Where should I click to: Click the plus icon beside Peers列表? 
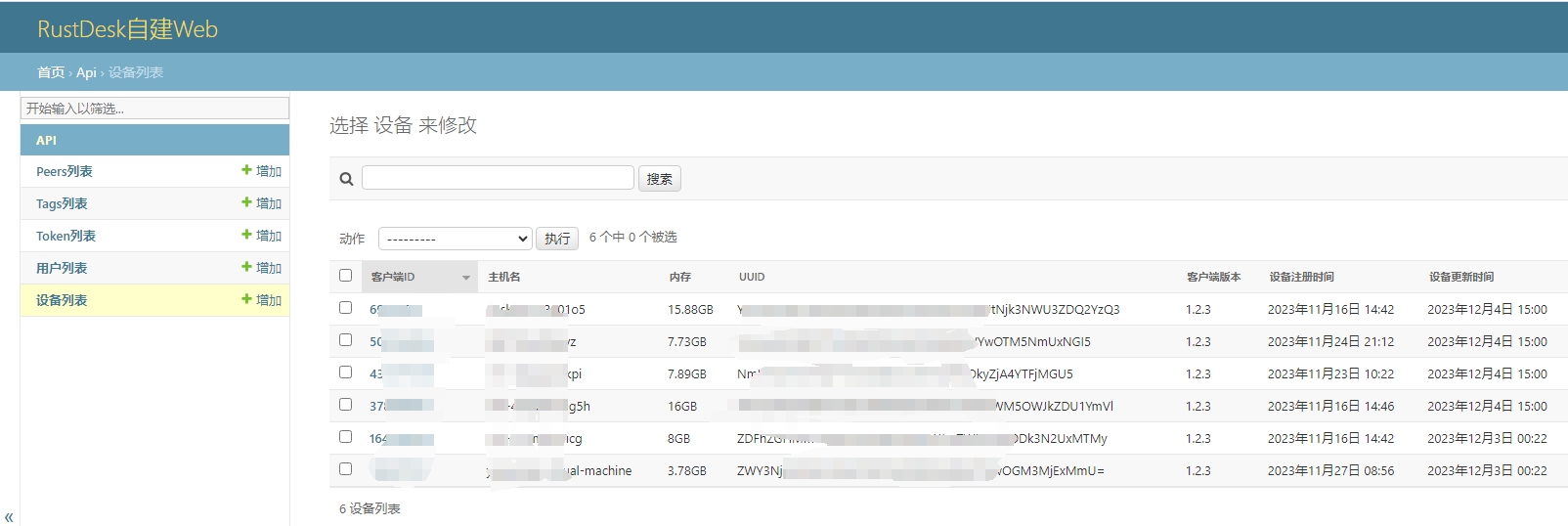click(x=246, y=170)
